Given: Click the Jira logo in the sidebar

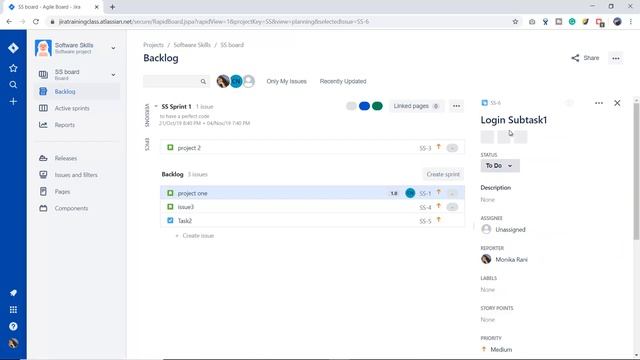Looking at the screenshot, I should (13, 48).
